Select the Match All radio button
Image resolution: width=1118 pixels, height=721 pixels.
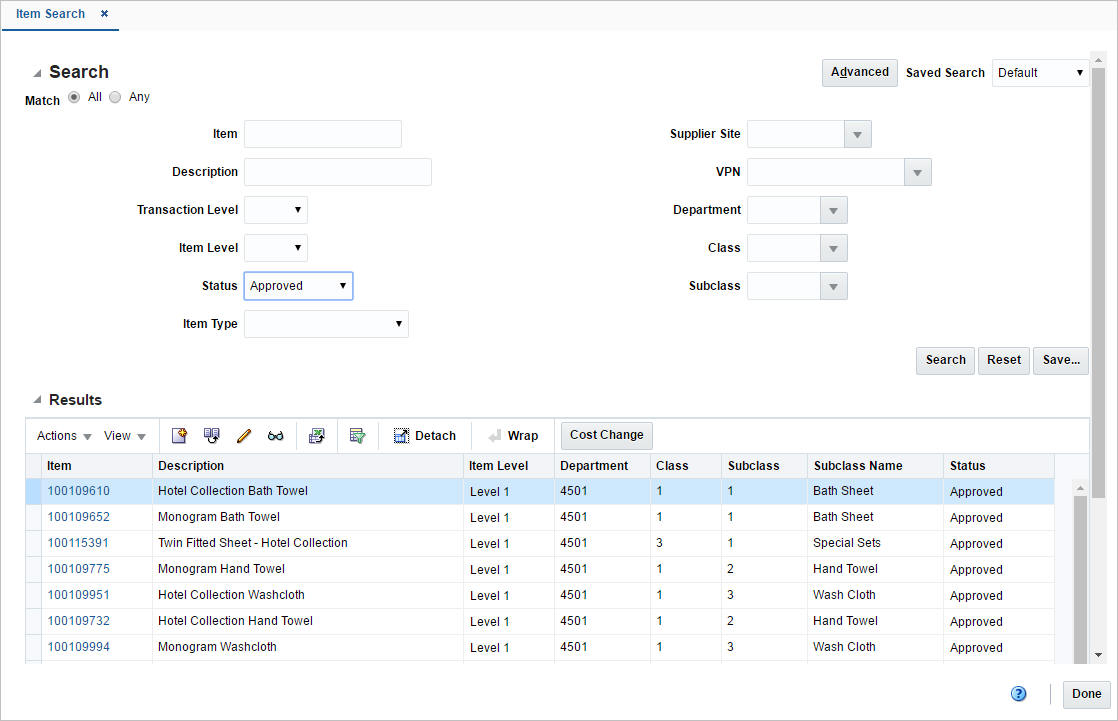(74, 96)
